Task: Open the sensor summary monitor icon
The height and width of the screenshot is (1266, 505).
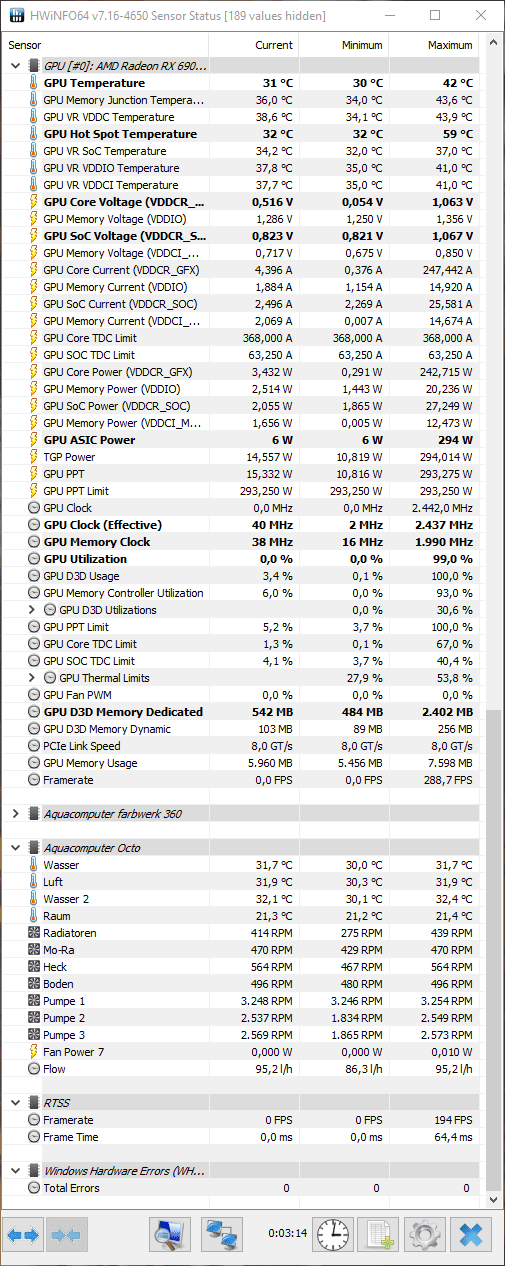Action: click(x=170, y=1235)
